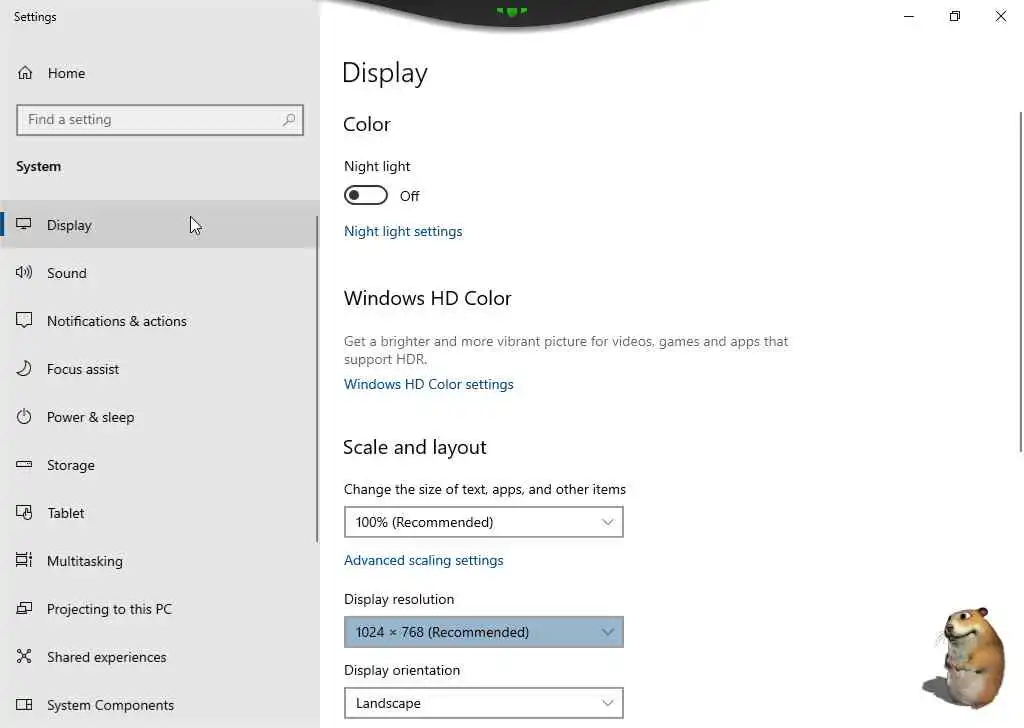Open Projecting to this PC settings
Viewport: 1024px width, 728px height.
coord(159,609)
